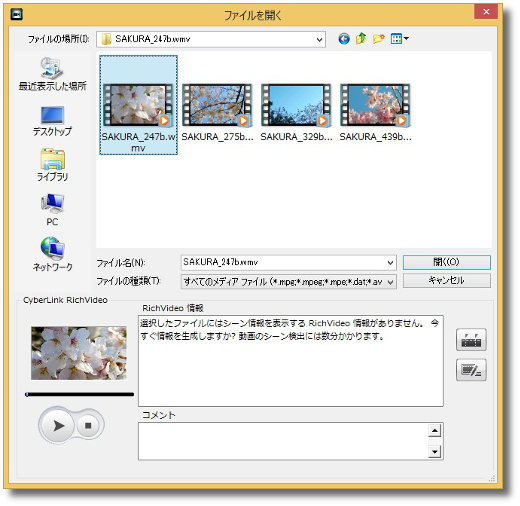Select the PC sidebar shortcut
520x506 pixels.
52,210
